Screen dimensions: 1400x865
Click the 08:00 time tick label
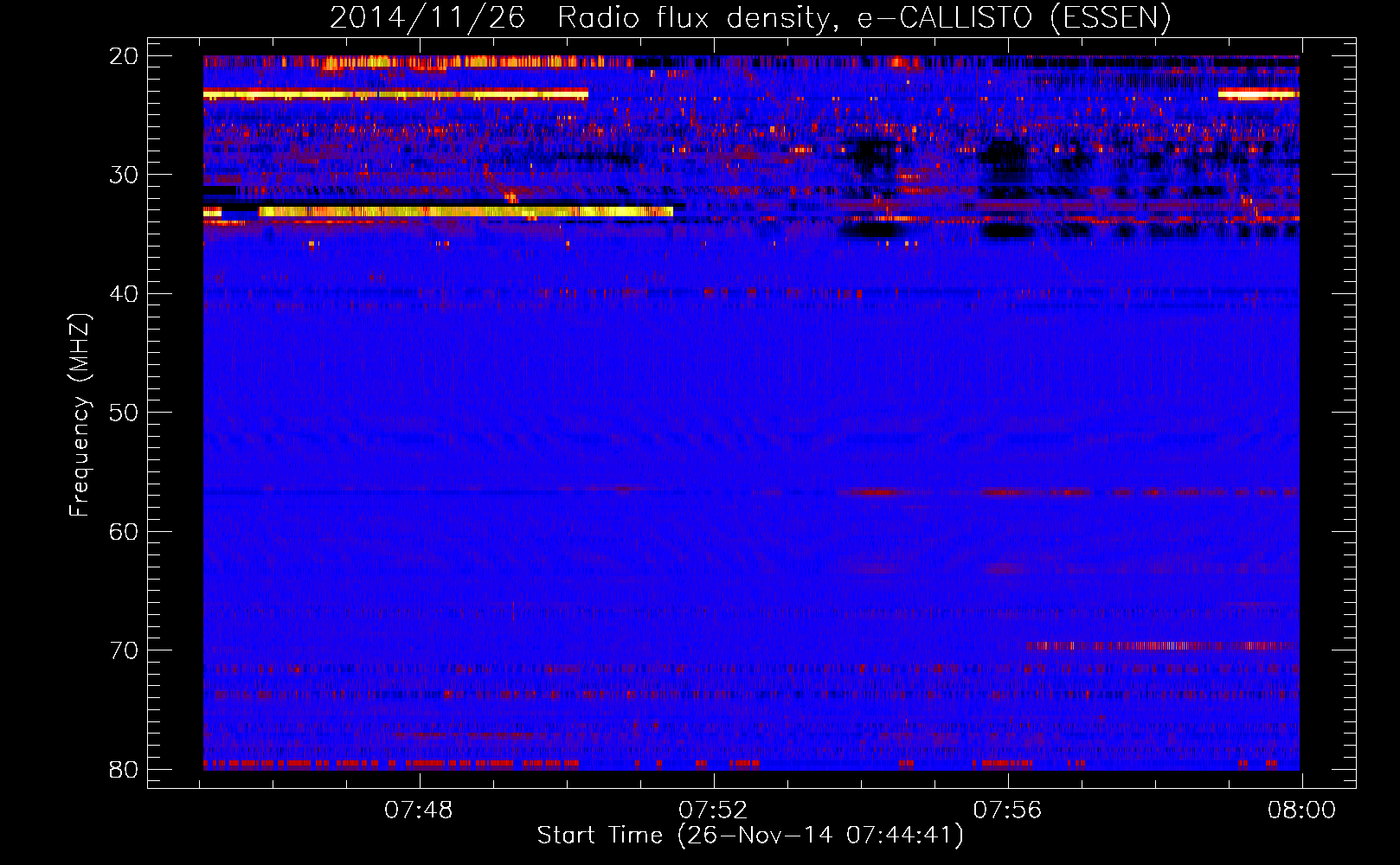point(1302,811)
